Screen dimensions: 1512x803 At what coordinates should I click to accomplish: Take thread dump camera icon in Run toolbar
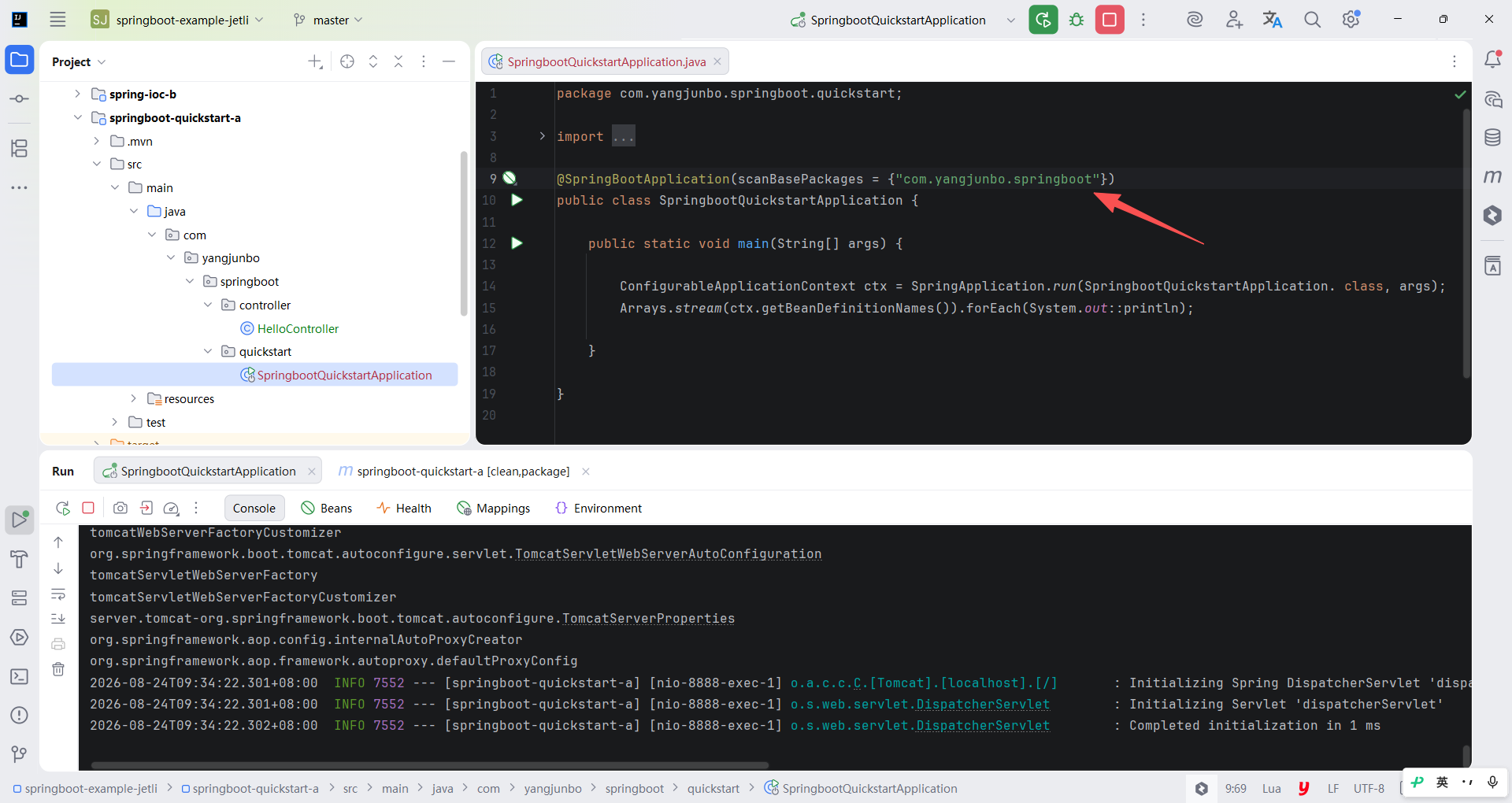point(120,509)
